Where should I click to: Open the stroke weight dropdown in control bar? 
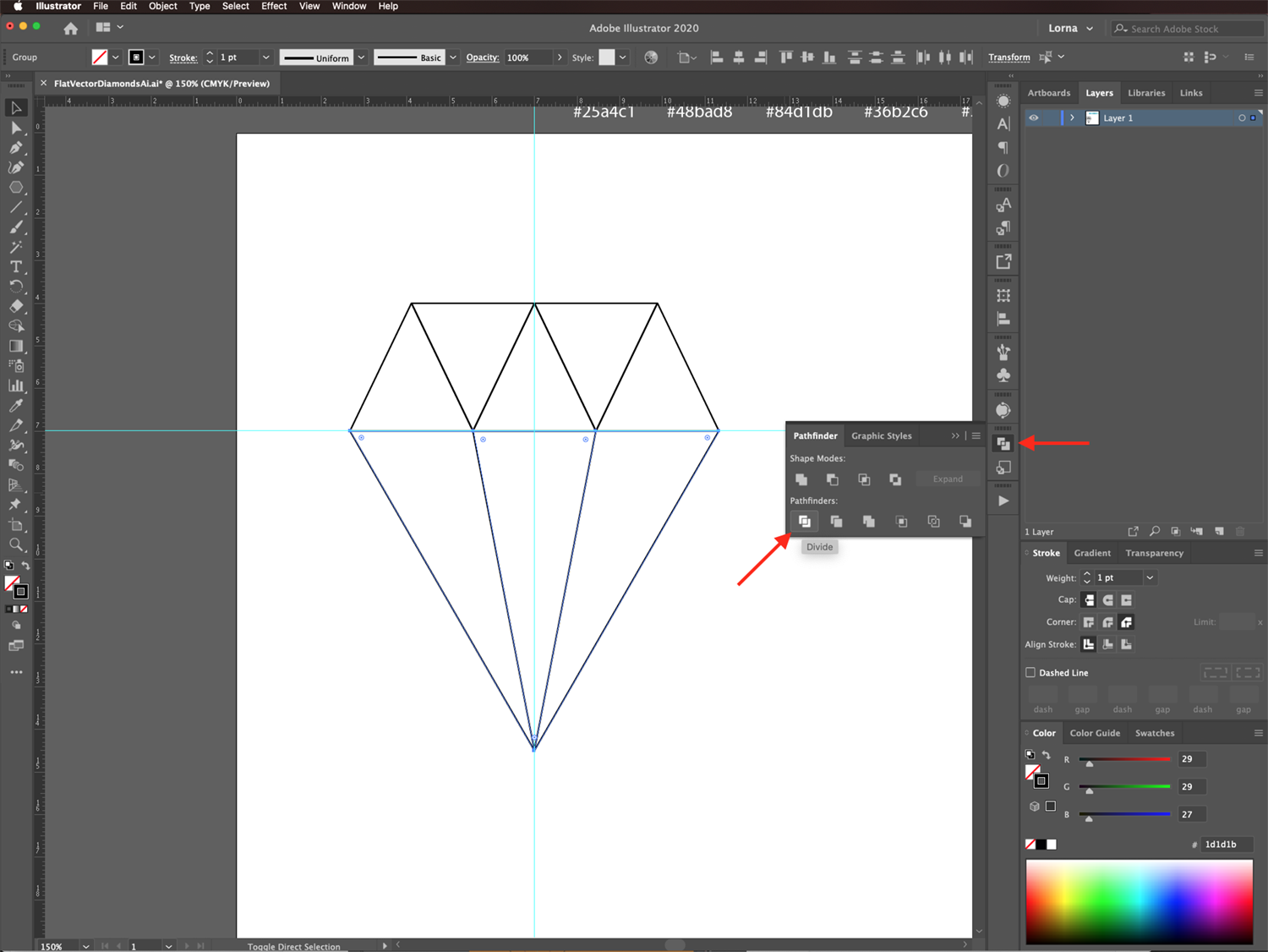click(265, 57)
